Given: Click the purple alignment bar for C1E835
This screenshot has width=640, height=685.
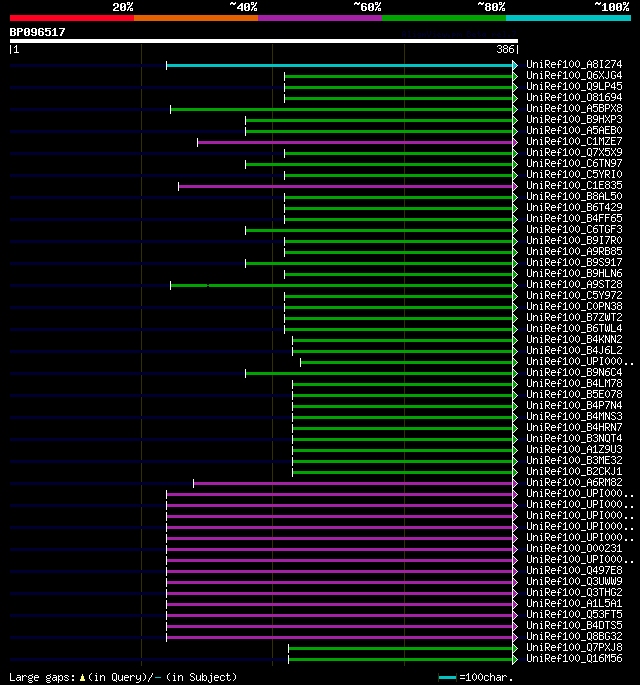Looking at the screenshot, I should tap(346, 187).
